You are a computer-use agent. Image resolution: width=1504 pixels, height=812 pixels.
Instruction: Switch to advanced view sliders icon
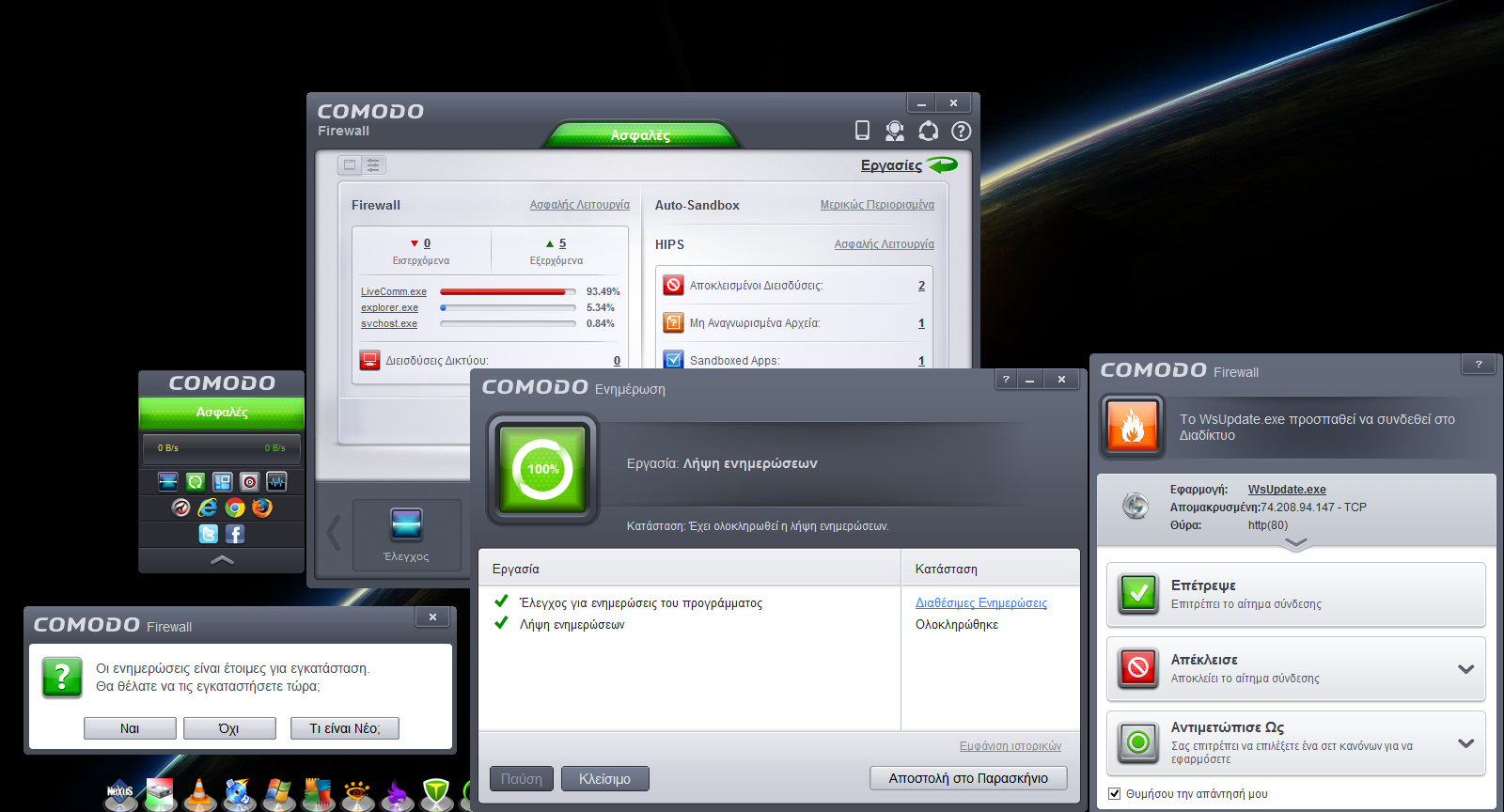click(x=373, y=164)
